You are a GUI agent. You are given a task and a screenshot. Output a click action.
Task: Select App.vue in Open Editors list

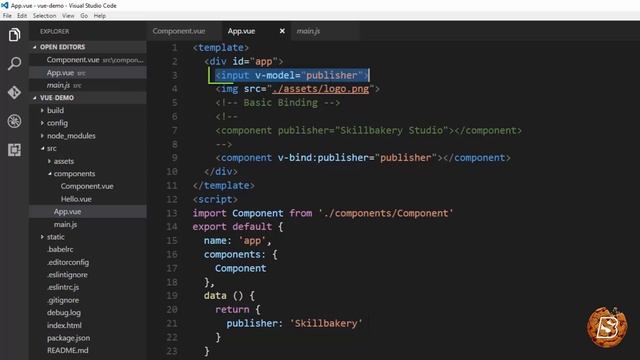pyautogui.click(x=88, y=73)
